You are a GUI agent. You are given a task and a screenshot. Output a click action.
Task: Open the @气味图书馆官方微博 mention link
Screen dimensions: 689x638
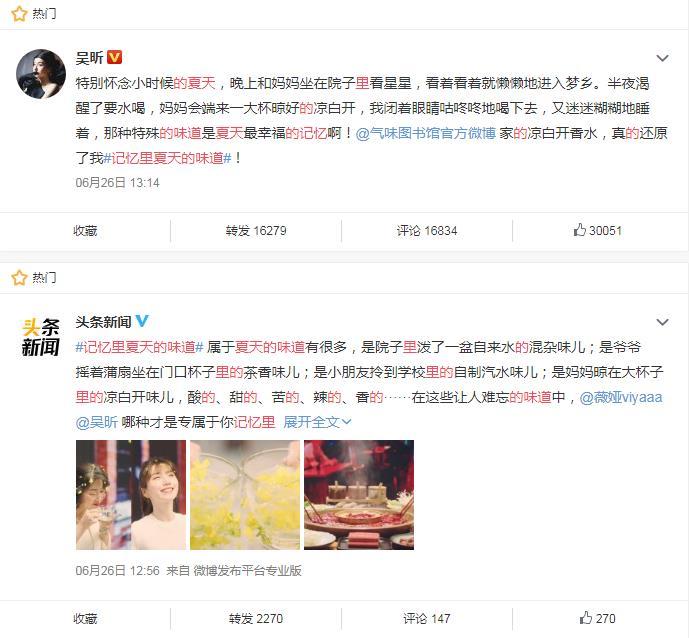[x=426, y=133]
